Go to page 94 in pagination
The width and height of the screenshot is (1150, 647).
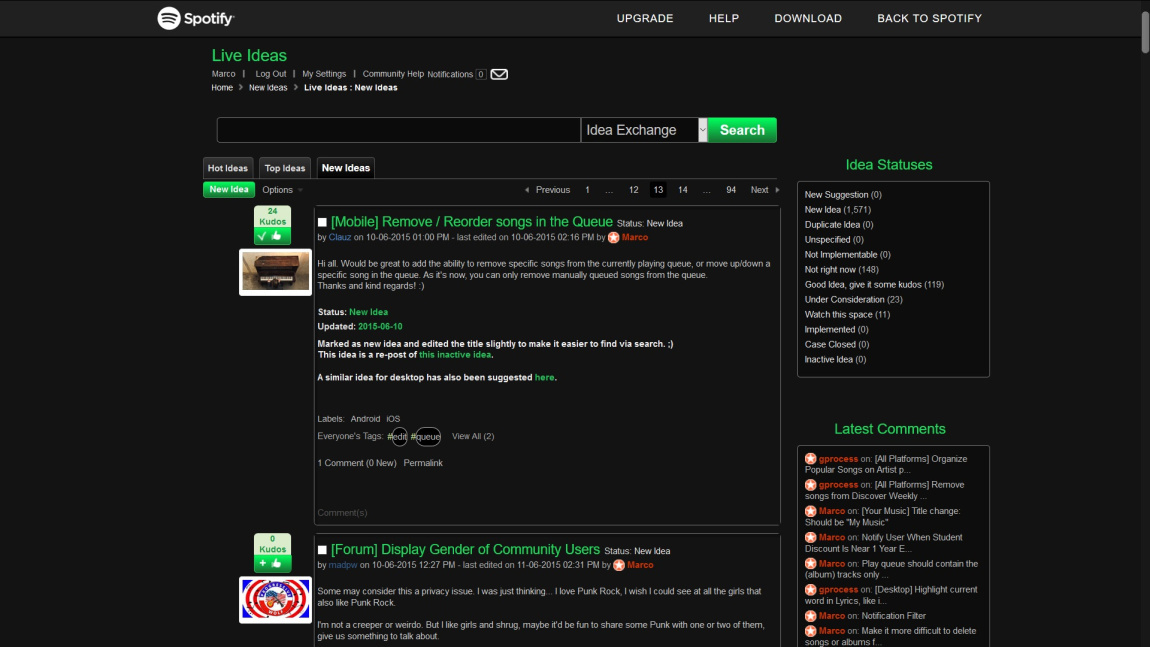[x=731, y=190]
